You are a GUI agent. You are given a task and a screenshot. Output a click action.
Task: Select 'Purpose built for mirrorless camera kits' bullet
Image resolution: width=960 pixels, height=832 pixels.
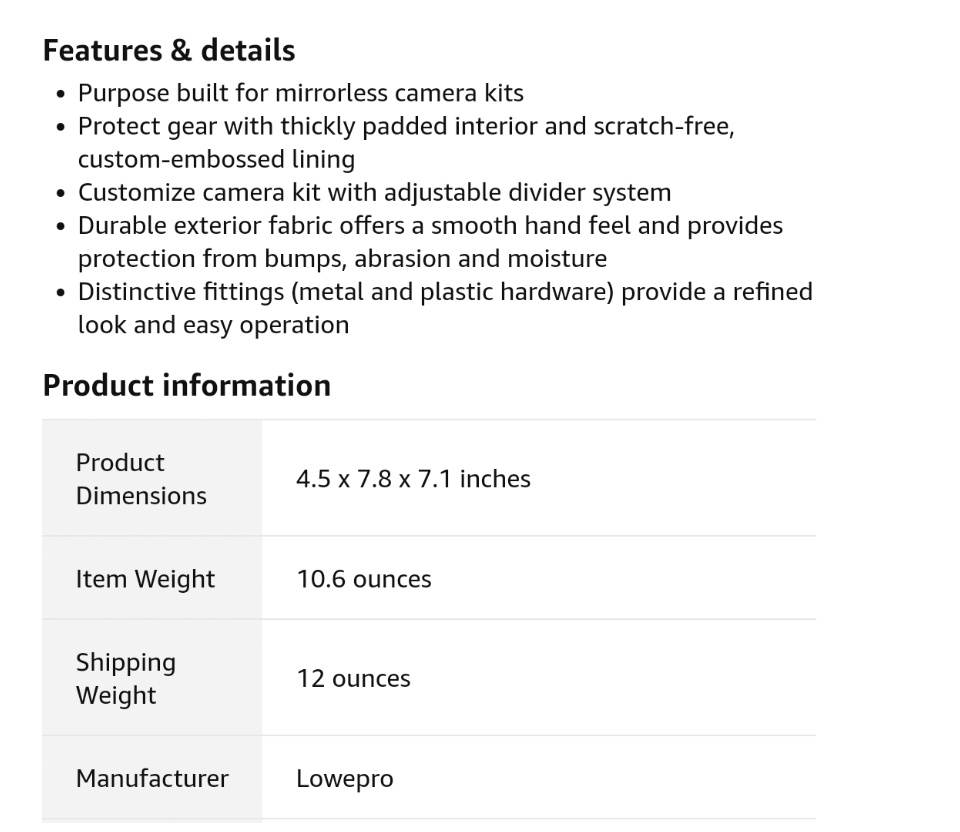pos(300,93)
